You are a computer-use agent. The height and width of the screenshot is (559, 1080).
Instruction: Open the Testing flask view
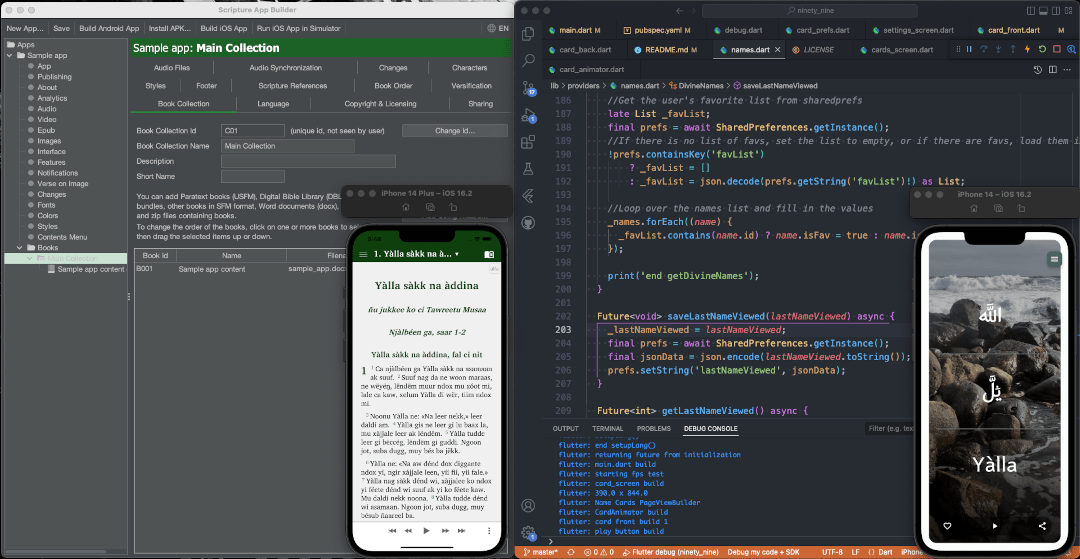point(528,169)
